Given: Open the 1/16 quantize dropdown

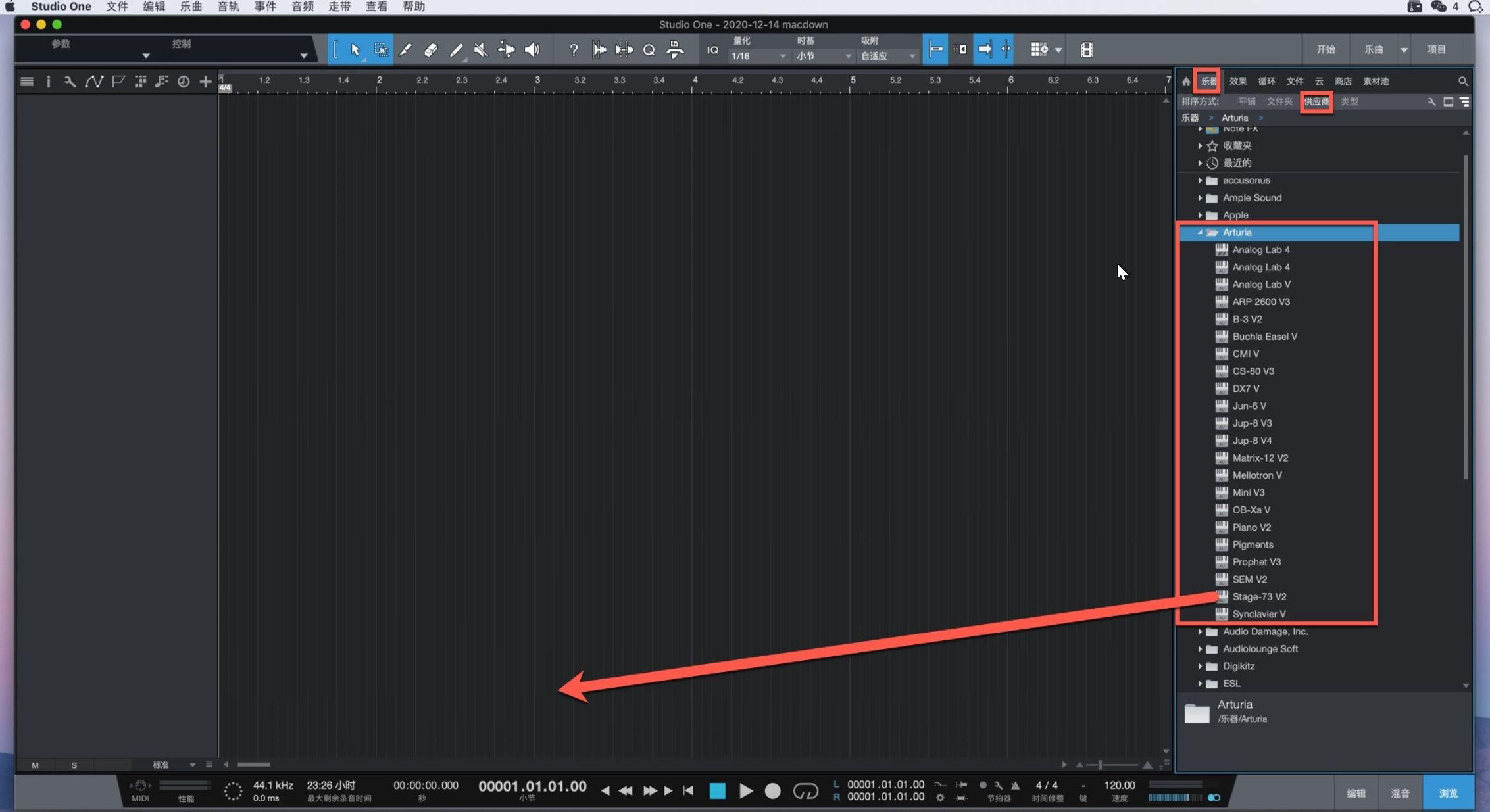Looking at the screenshot, I should click(758, 57).
